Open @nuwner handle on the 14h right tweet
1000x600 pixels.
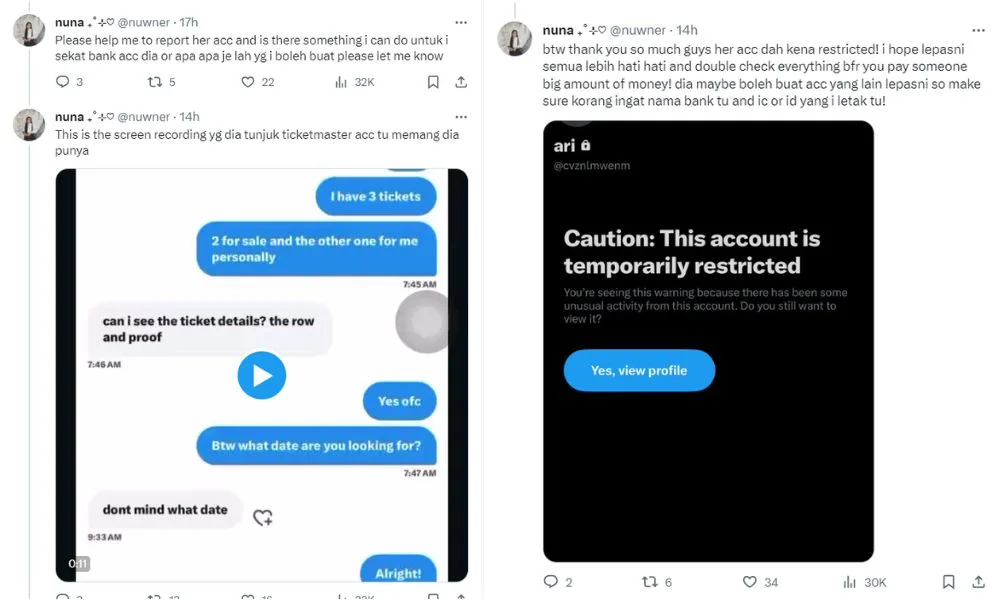(638, 30)
